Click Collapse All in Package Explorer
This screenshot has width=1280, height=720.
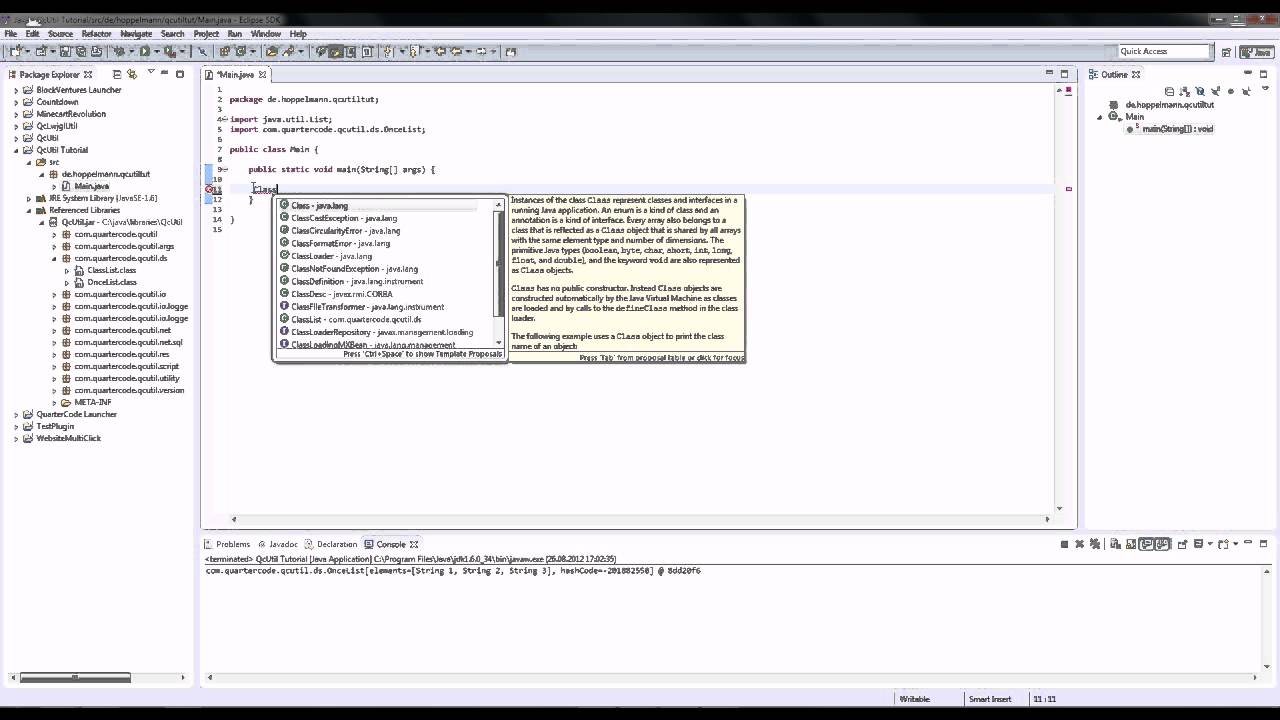(x=117, y=74)
